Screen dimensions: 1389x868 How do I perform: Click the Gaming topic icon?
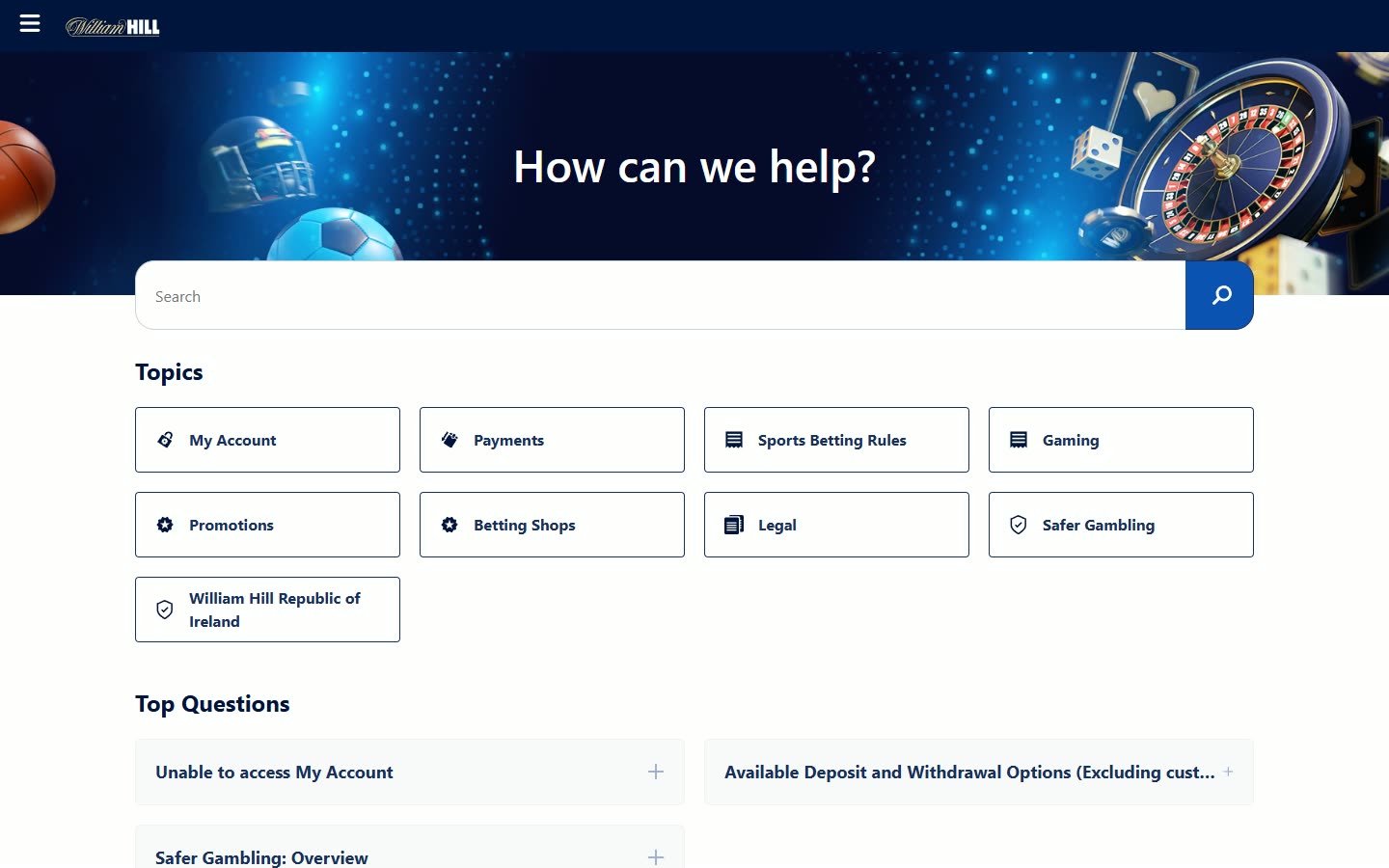point(1019,440)
